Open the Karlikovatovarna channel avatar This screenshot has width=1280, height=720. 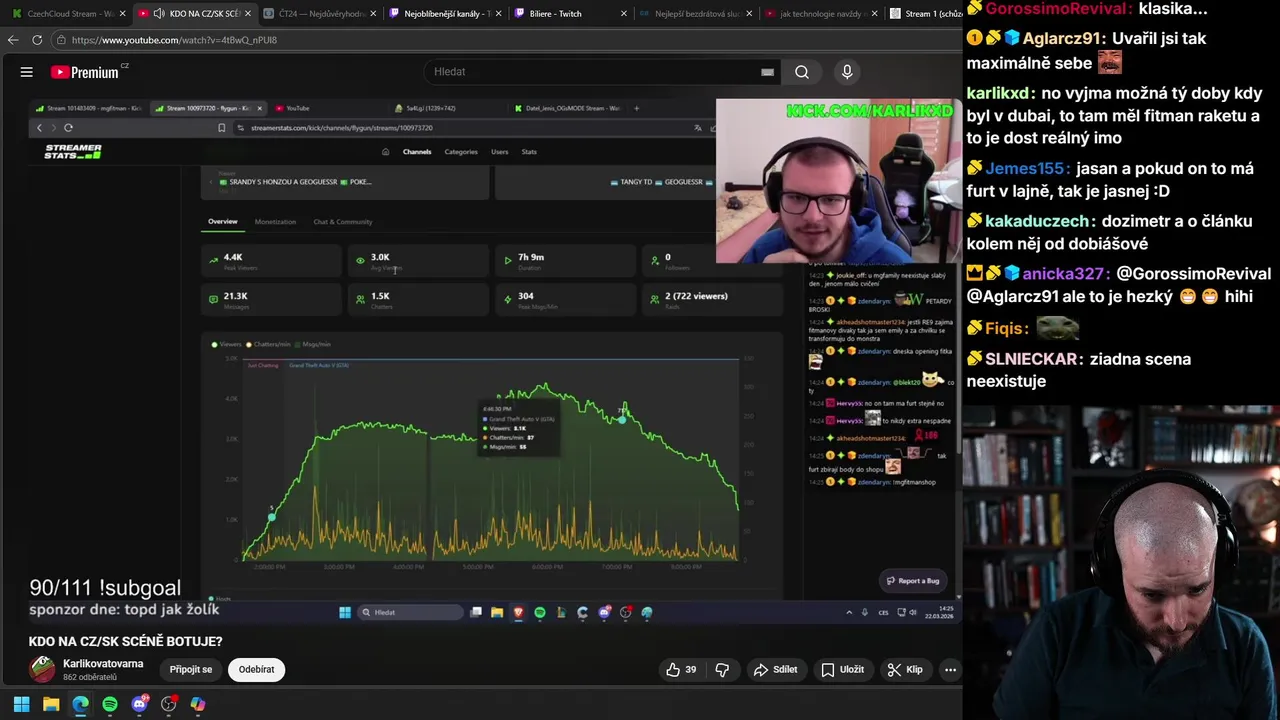tap(42, 669)
